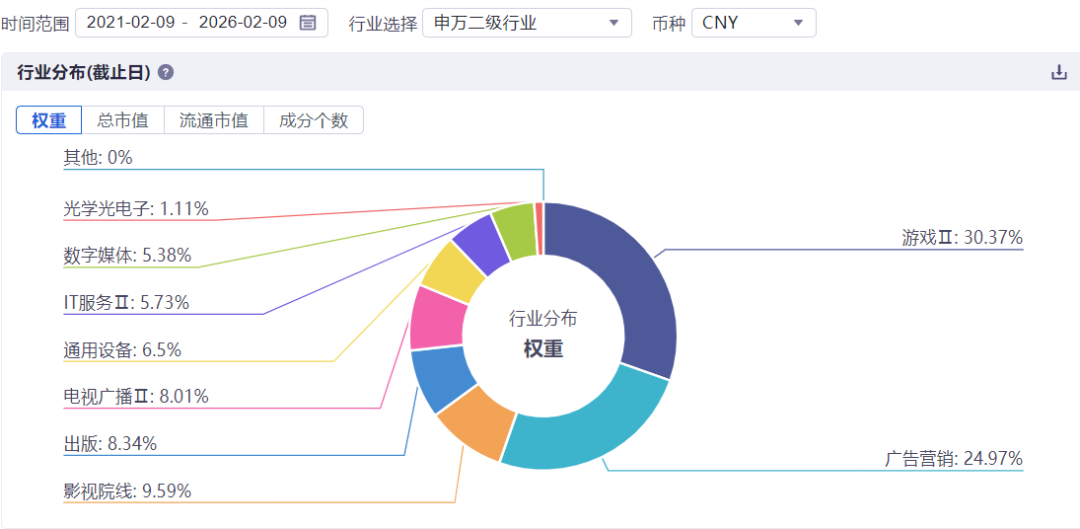Select the 权重 tab
Viewport: 1080px width, 529px height.
pos(49,121)
